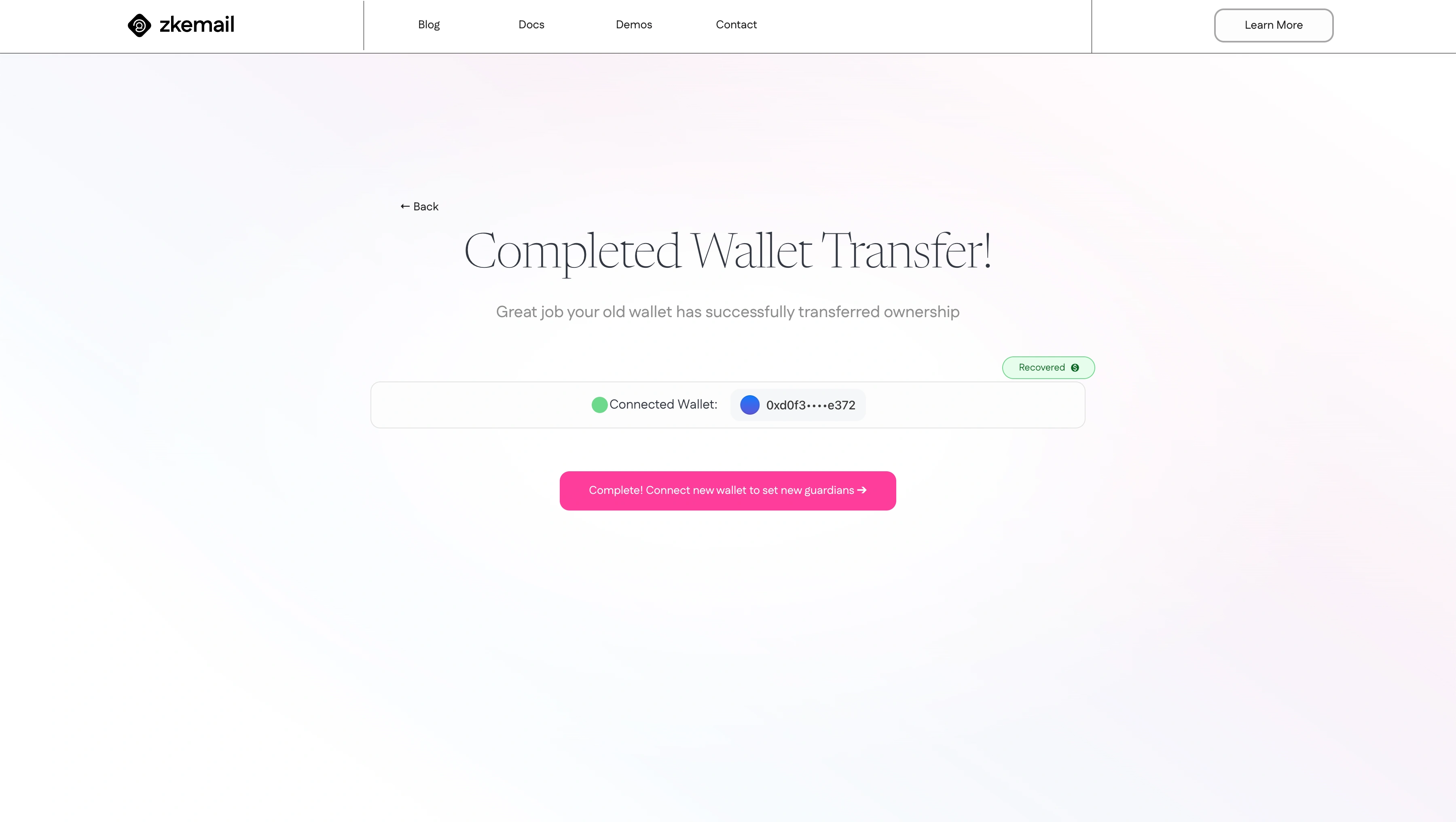Open the Blog menu item

(x=428, y=24)
